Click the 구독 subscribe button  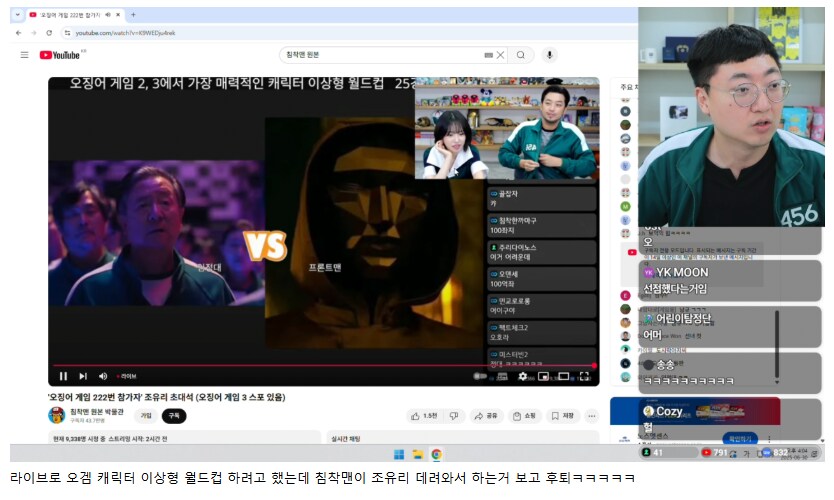(x=174, y=415)
